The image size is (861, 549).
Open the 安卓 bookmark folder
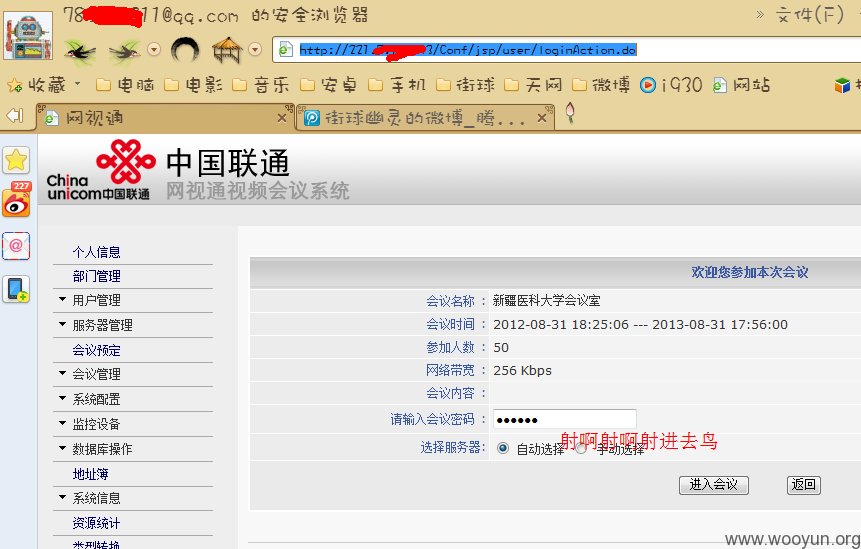pyautogui.click(x=329, y=85)
